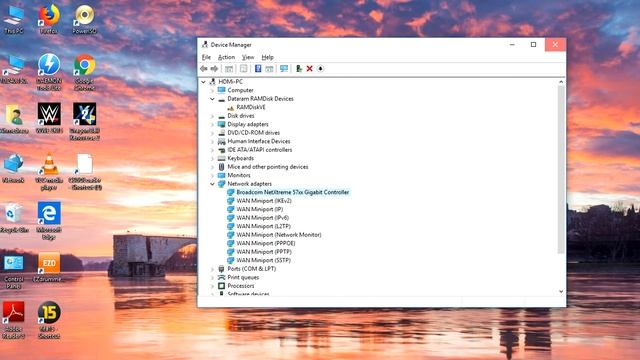Select WAN Miniport (IP)

click(260, 209)
